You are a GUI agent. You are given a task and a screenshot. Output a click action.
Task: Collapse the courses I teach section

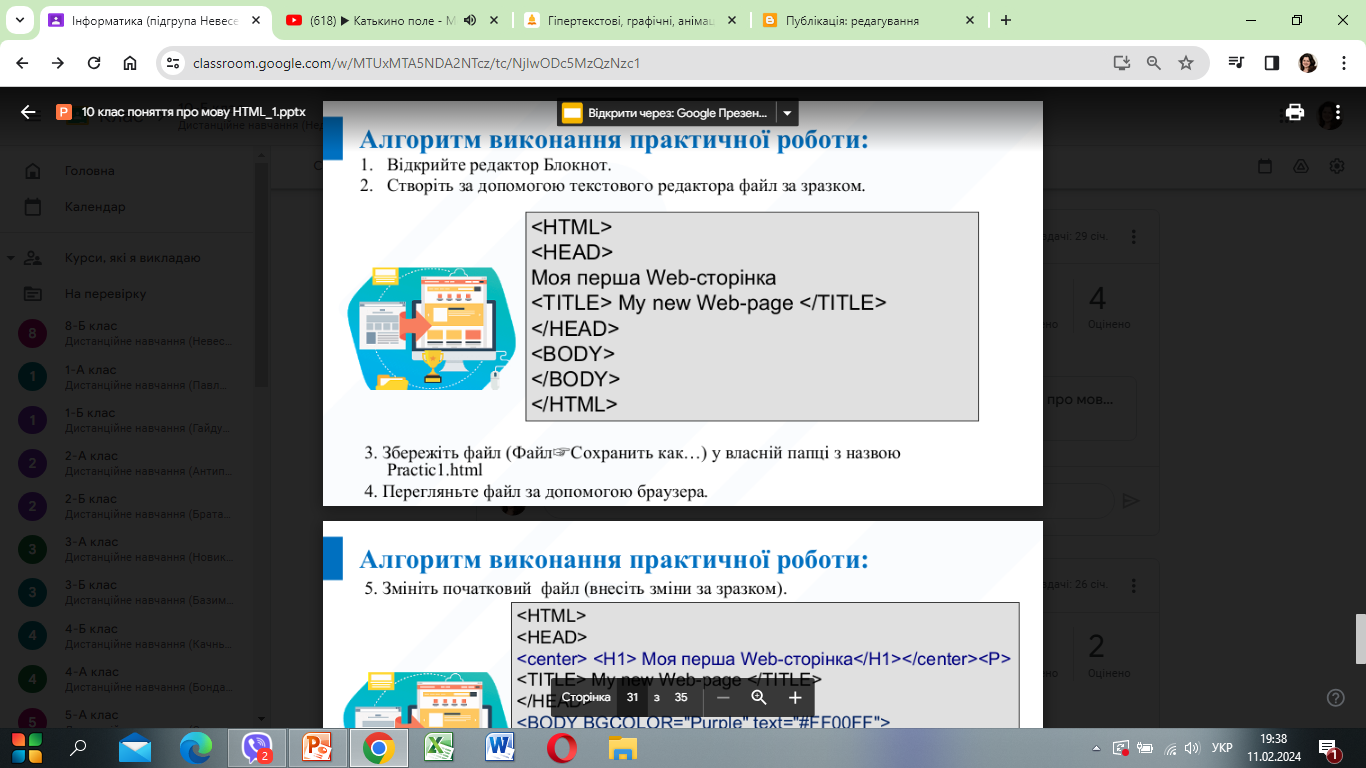click(10, 258)
